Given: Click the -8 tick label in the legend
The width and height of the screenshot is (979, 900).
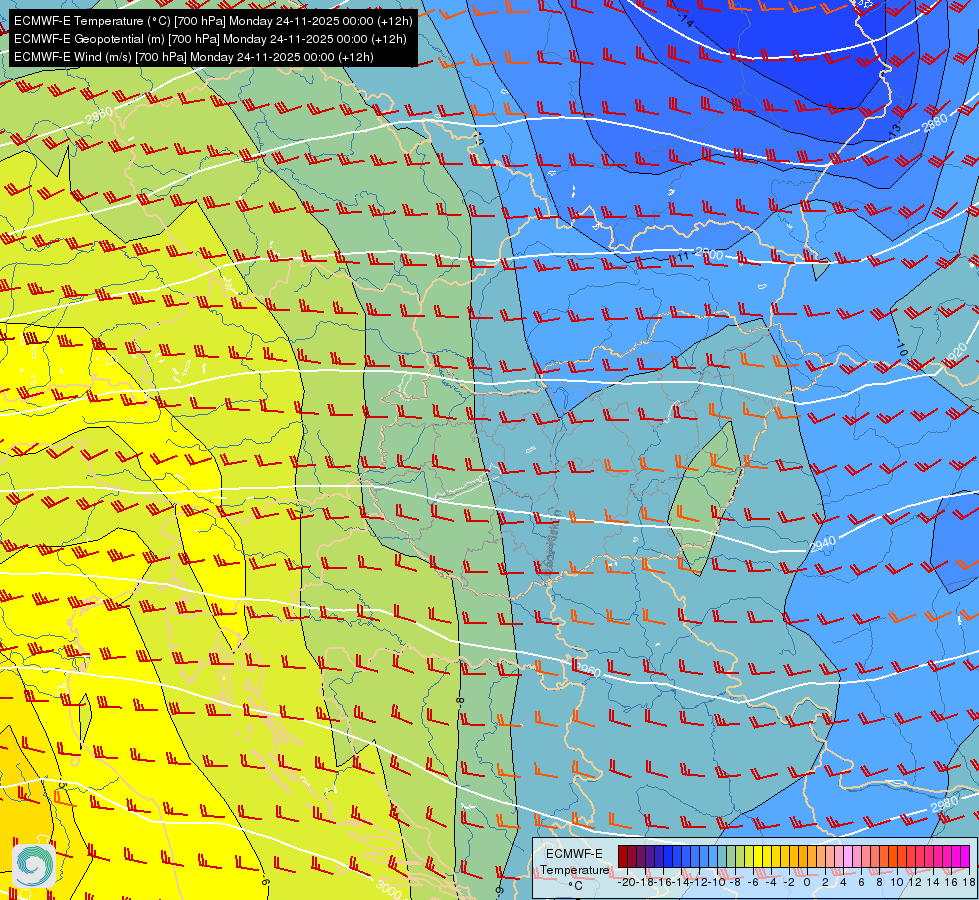Looking at the screenshot, I should (x=735, y=883).
